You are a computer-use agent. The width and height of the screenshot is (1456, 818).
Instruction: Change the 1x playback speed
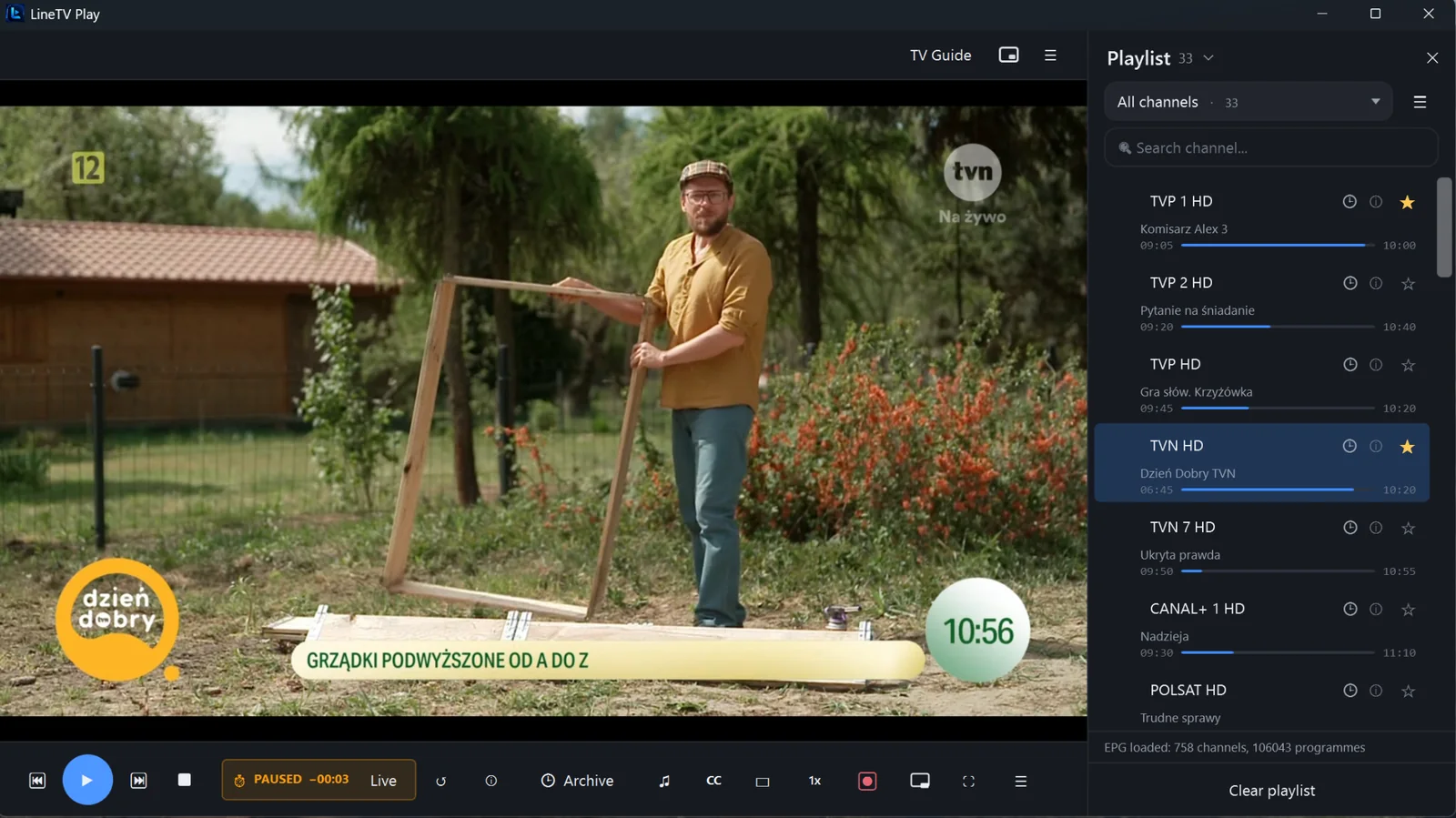pos(814,781)
